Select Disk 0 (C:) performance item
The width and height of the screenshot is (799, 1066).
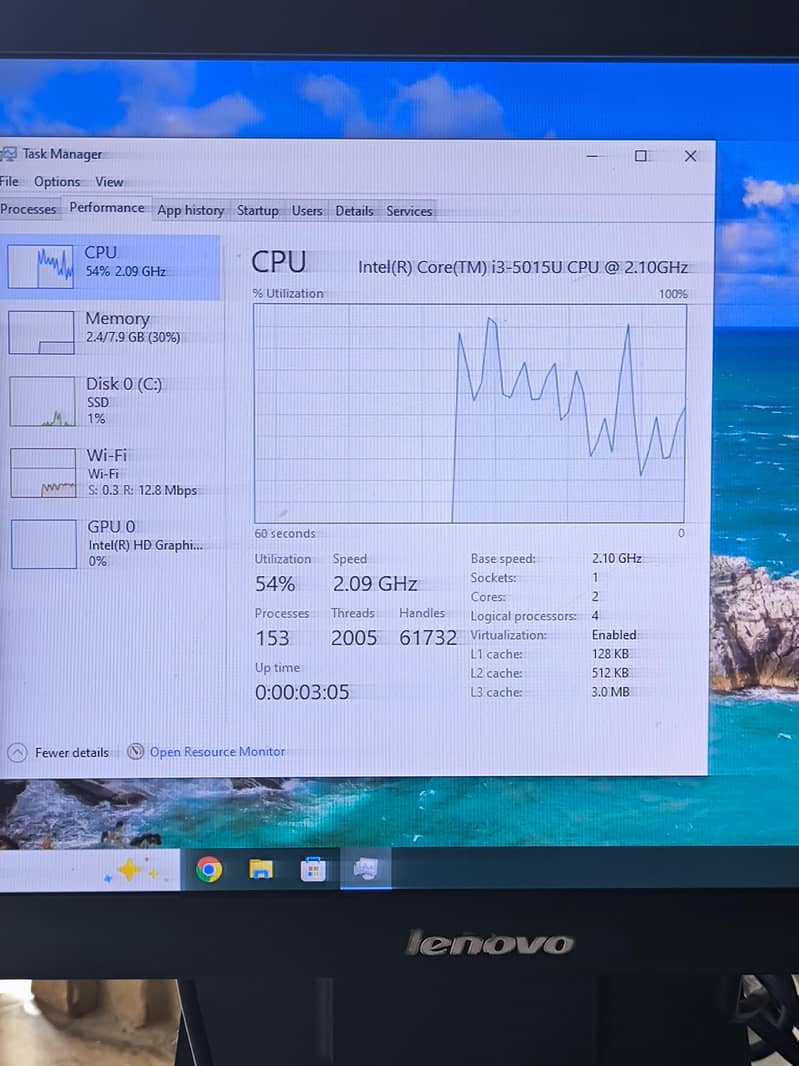[x=112, y=401]
